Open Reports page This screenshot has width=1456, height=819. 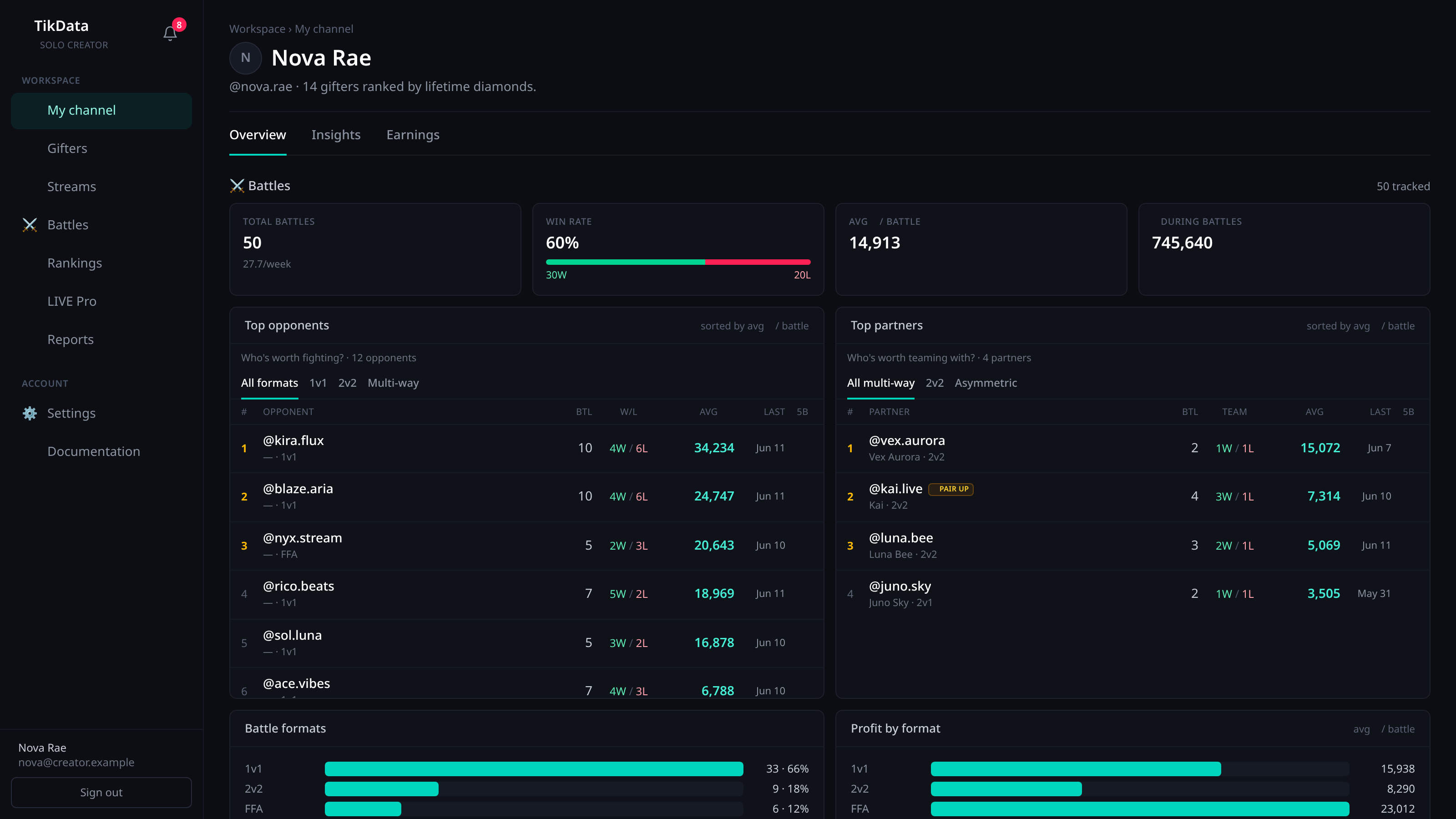pyautogui.click(x=101, y=340)
